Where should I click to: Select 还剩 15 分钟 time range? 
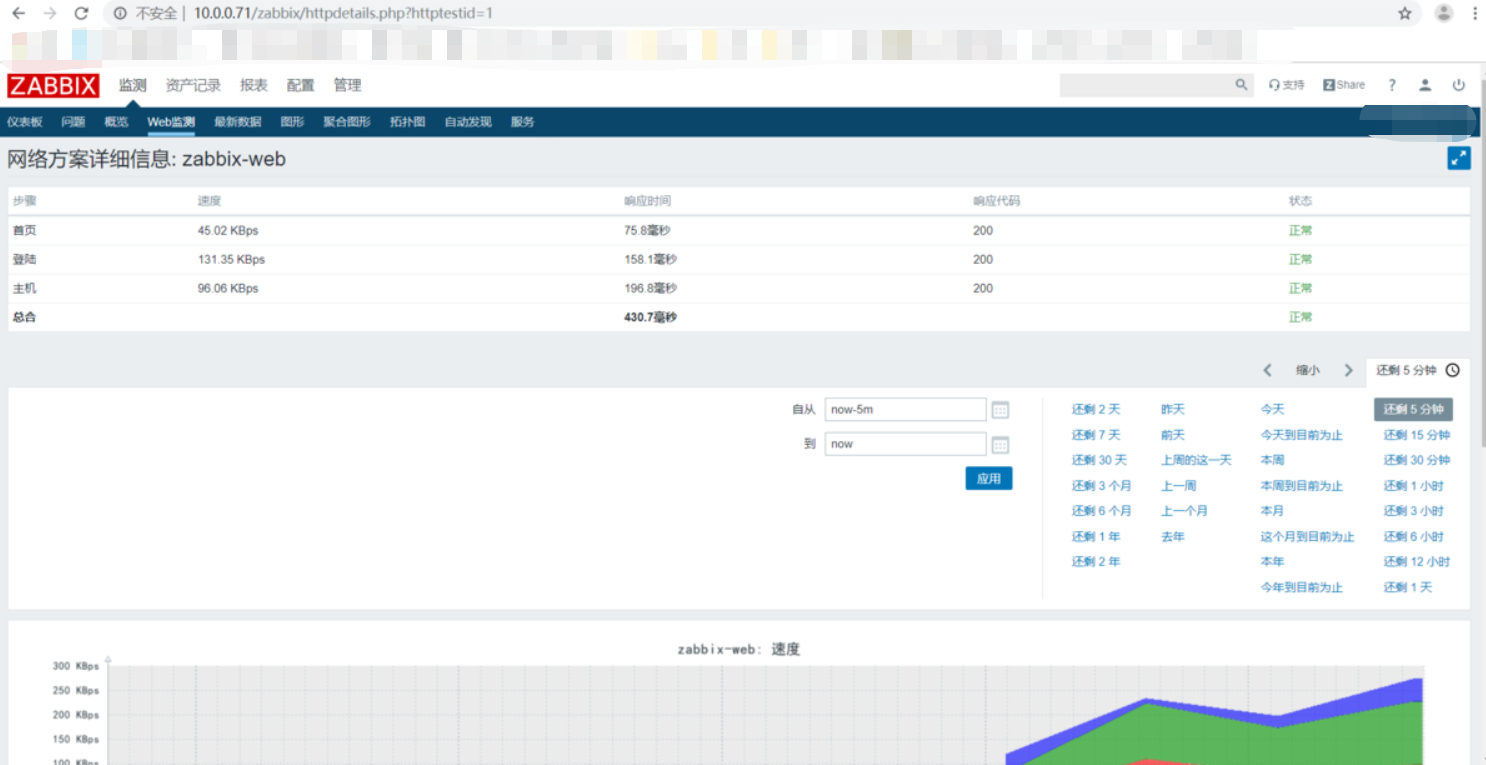tap(1417, 435)
